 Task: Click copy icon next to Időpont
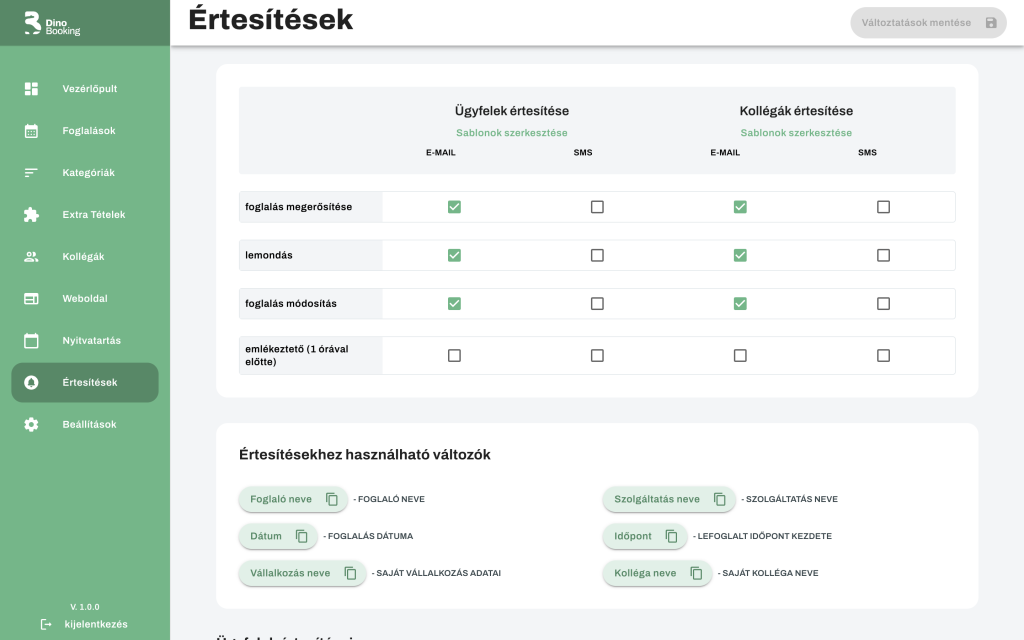[x=671, y=536]
